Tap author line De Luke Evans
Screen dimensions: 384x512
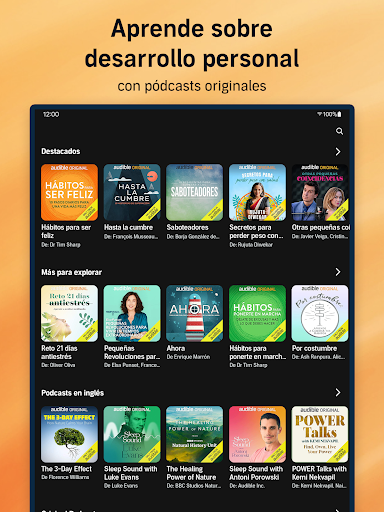[x=121, y=486]
